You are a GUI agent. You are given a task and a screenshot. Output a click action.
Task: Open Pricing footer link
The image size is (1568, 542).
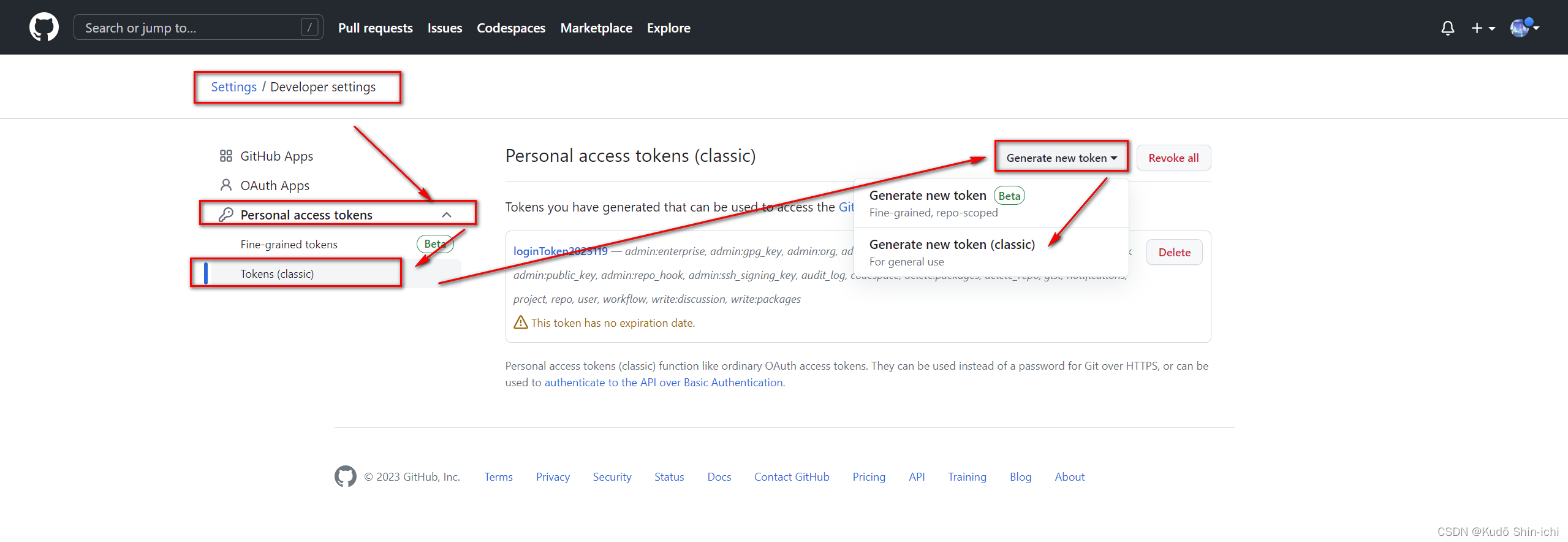tap(869, 477)
